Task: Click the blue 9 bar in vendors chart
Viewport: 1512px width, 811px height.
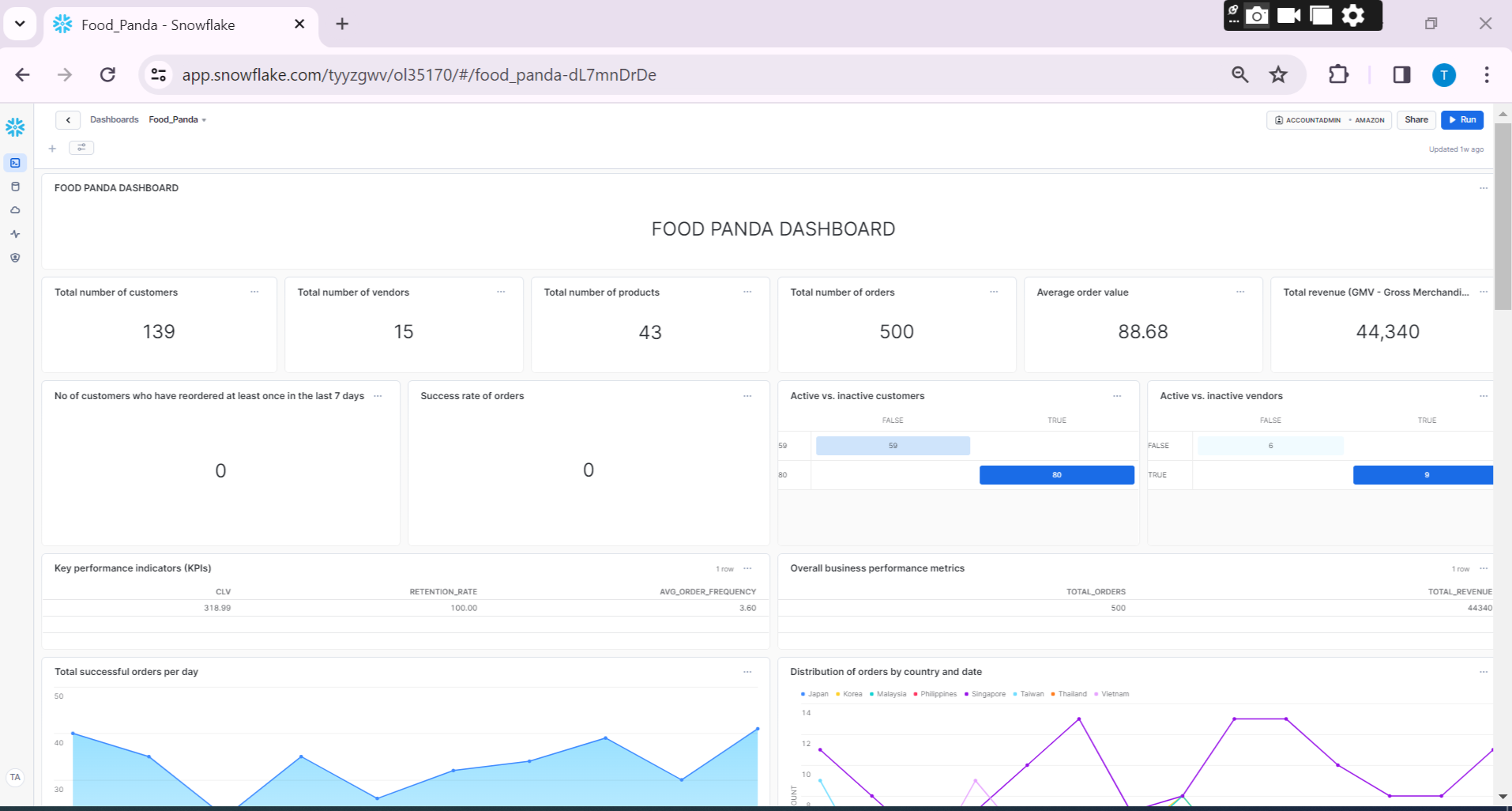Action: (1424, 475)
